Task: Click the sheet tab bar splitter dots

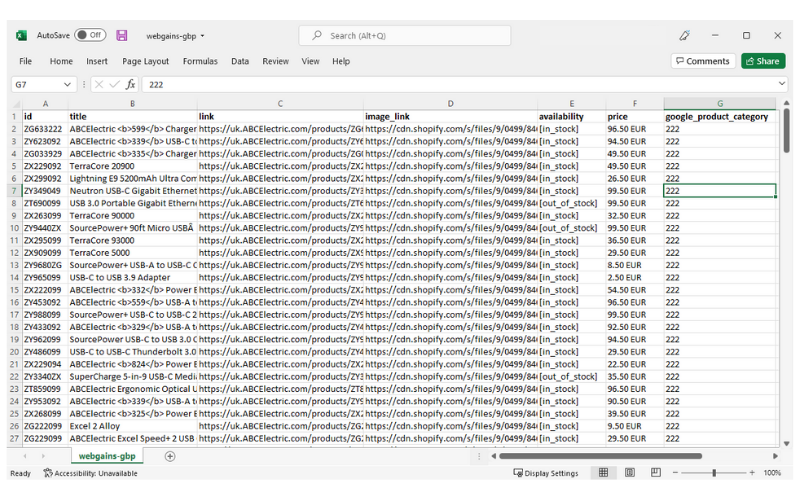Action: click(479, 456)
